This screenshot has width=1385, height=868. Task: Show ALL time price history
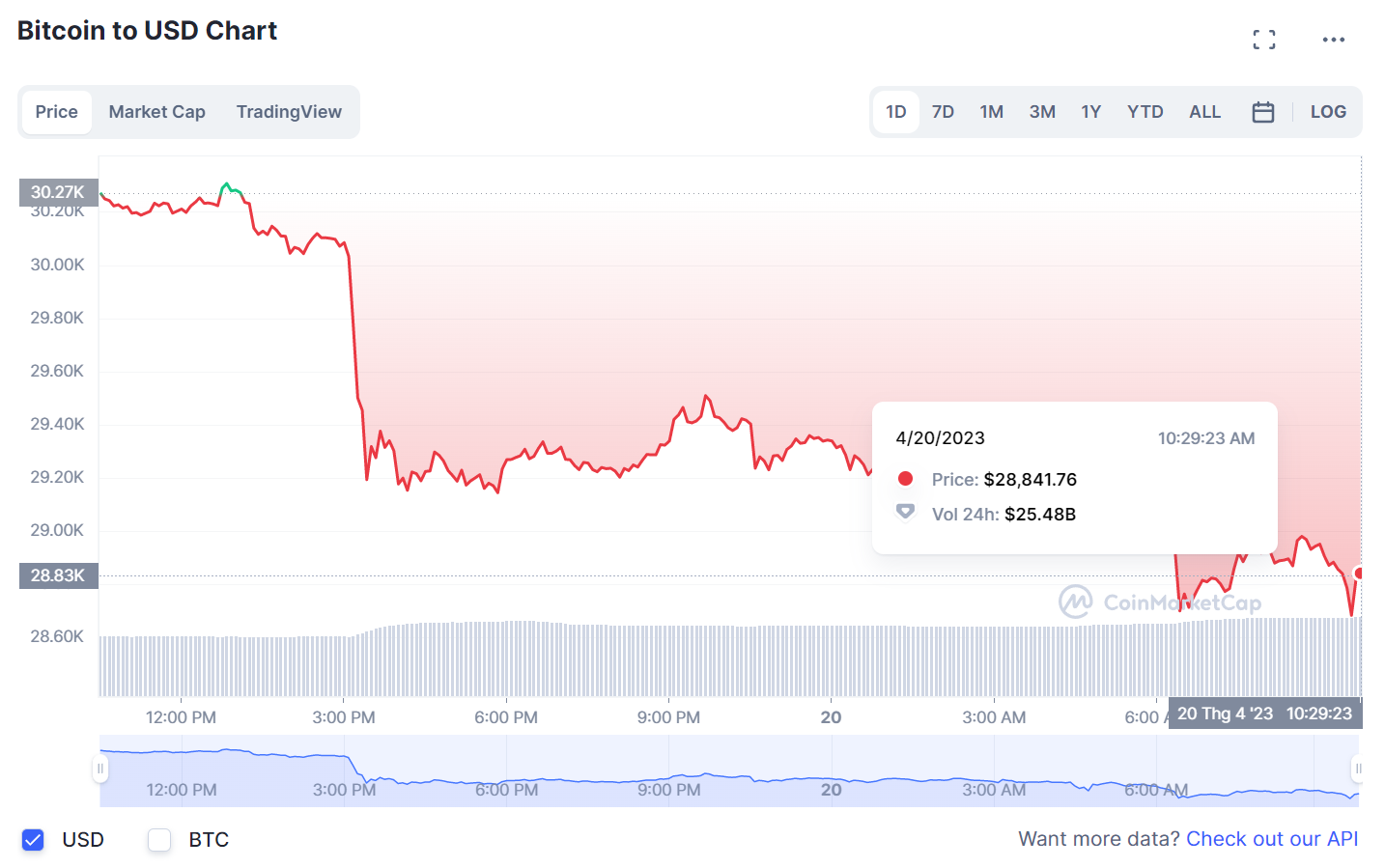1204,112
